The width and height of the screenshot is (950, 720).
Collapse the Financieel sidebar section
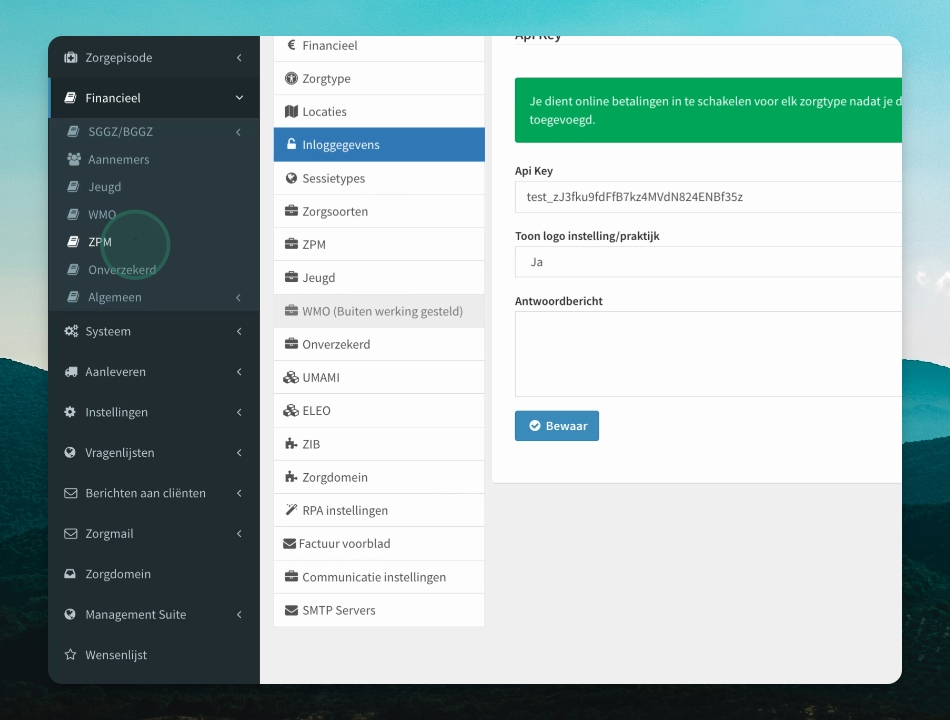tap(239, 98)
